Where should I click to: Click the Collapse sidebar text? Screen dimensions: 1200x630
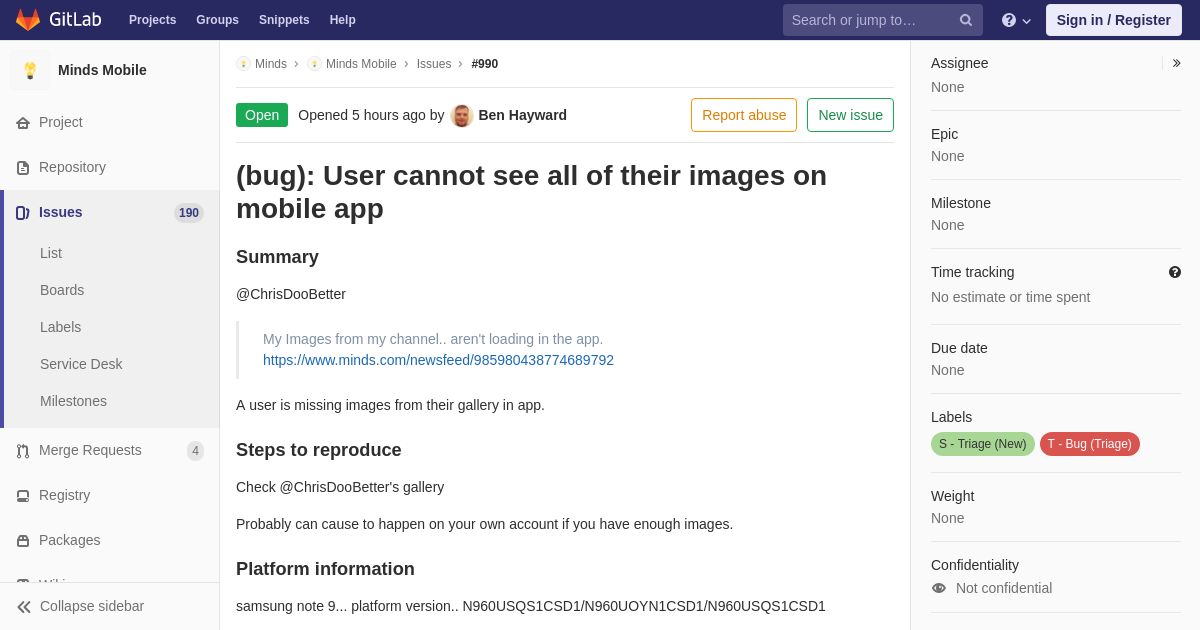click(x=92, y=606)
